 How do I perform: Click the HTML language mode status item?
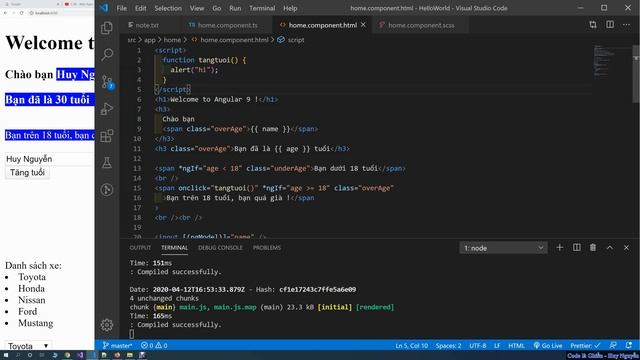(516, 346)
